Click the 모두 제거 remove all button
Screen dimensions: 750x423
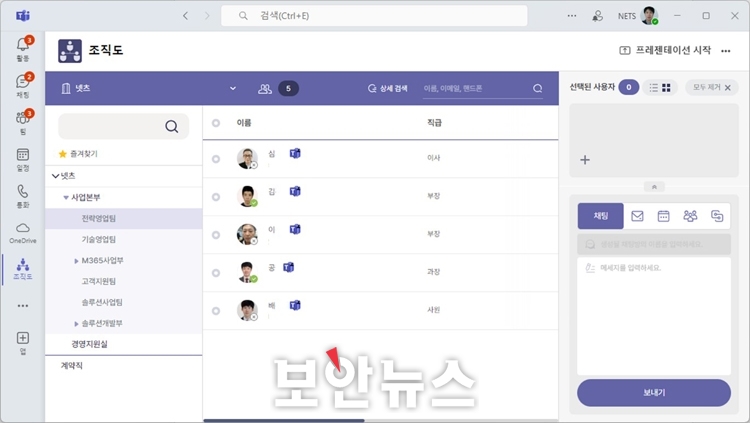713,88
